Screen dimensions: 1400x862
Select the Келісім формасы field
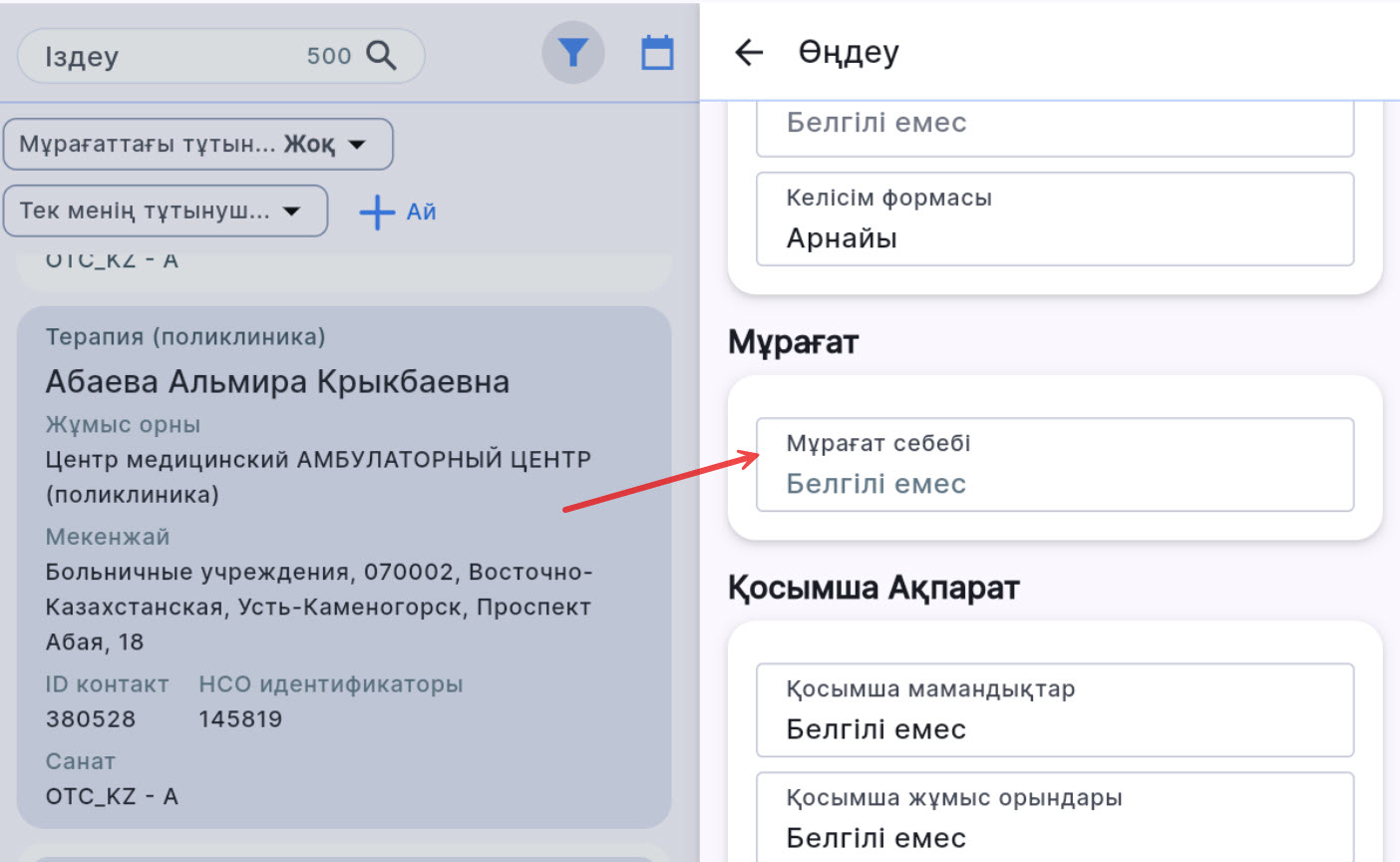pos(1054,219)
